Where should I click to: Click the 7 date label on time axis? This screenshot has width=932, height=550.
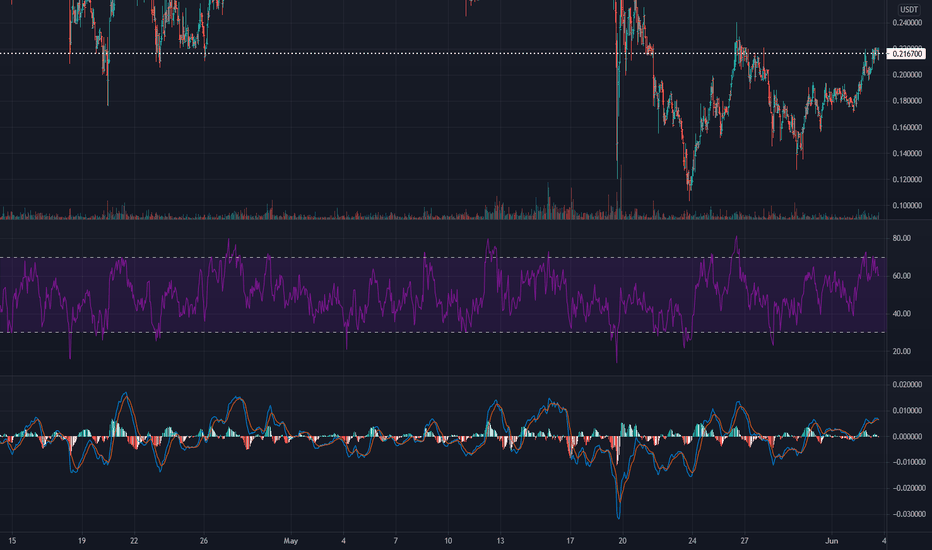(x=396, y=541)
